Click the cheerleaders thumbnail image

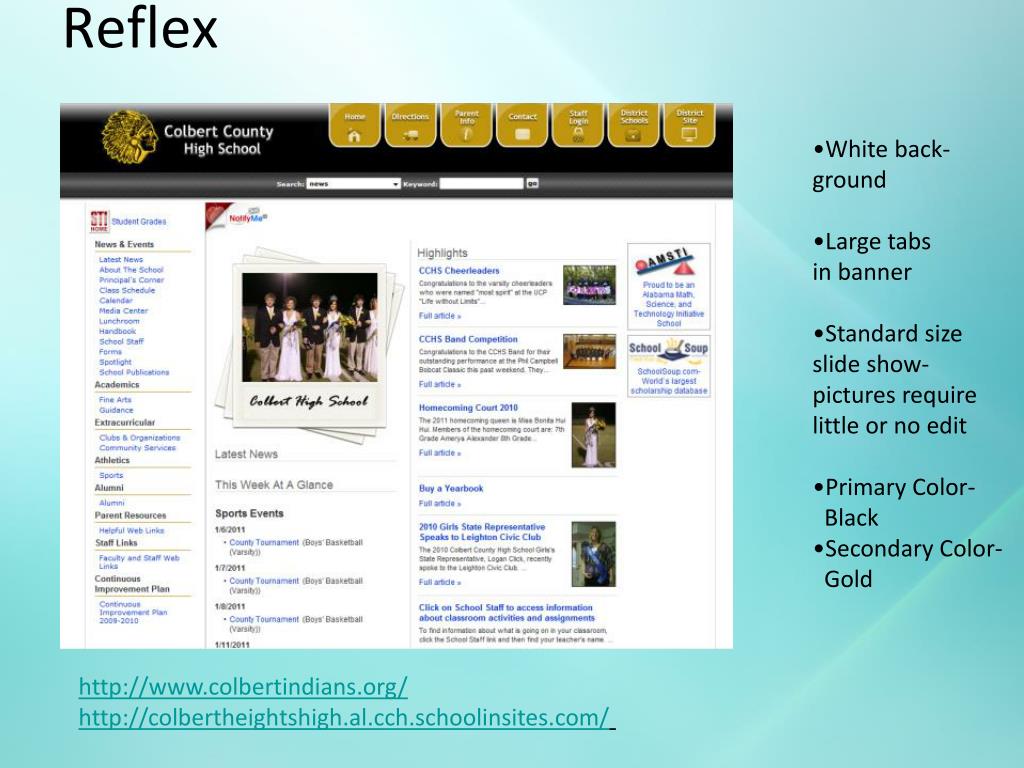point(589,284)
